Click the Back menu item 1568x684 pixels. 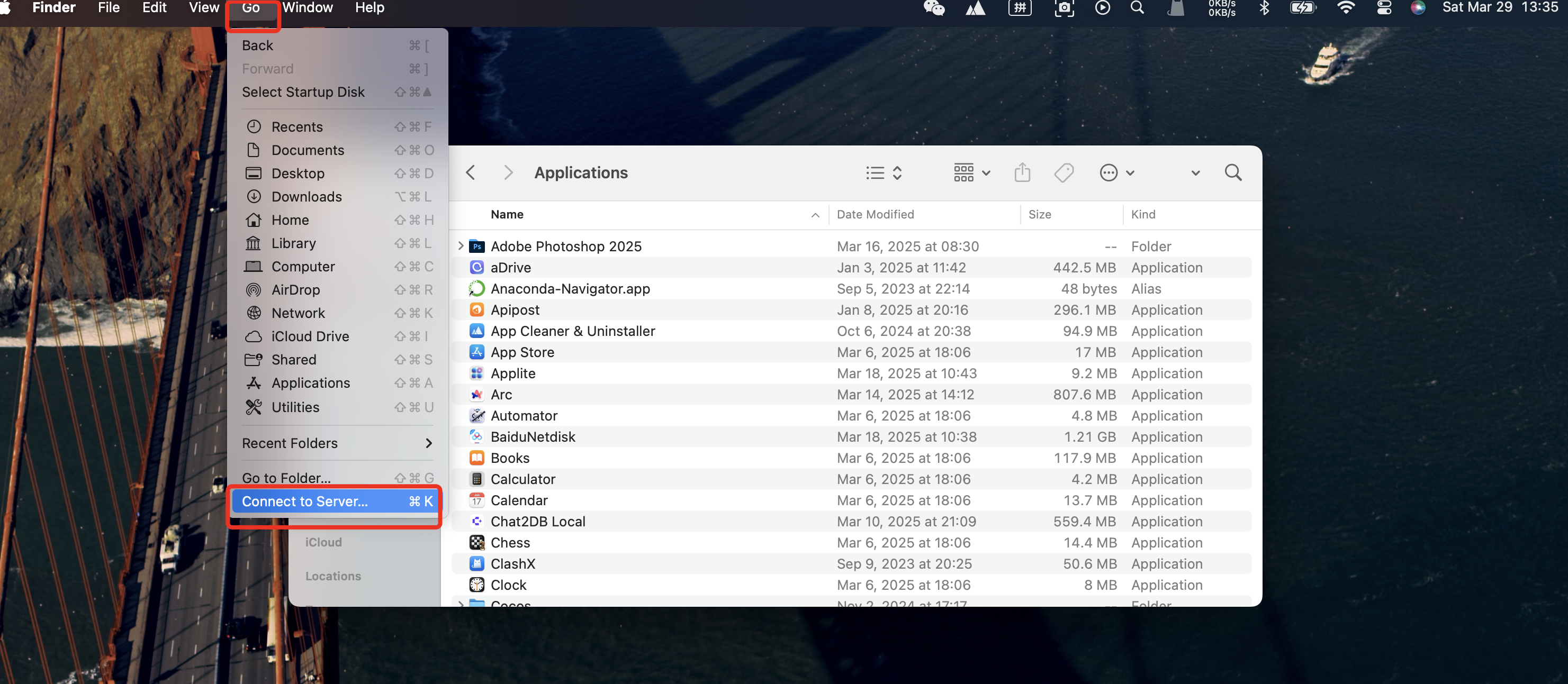[337, 45]
